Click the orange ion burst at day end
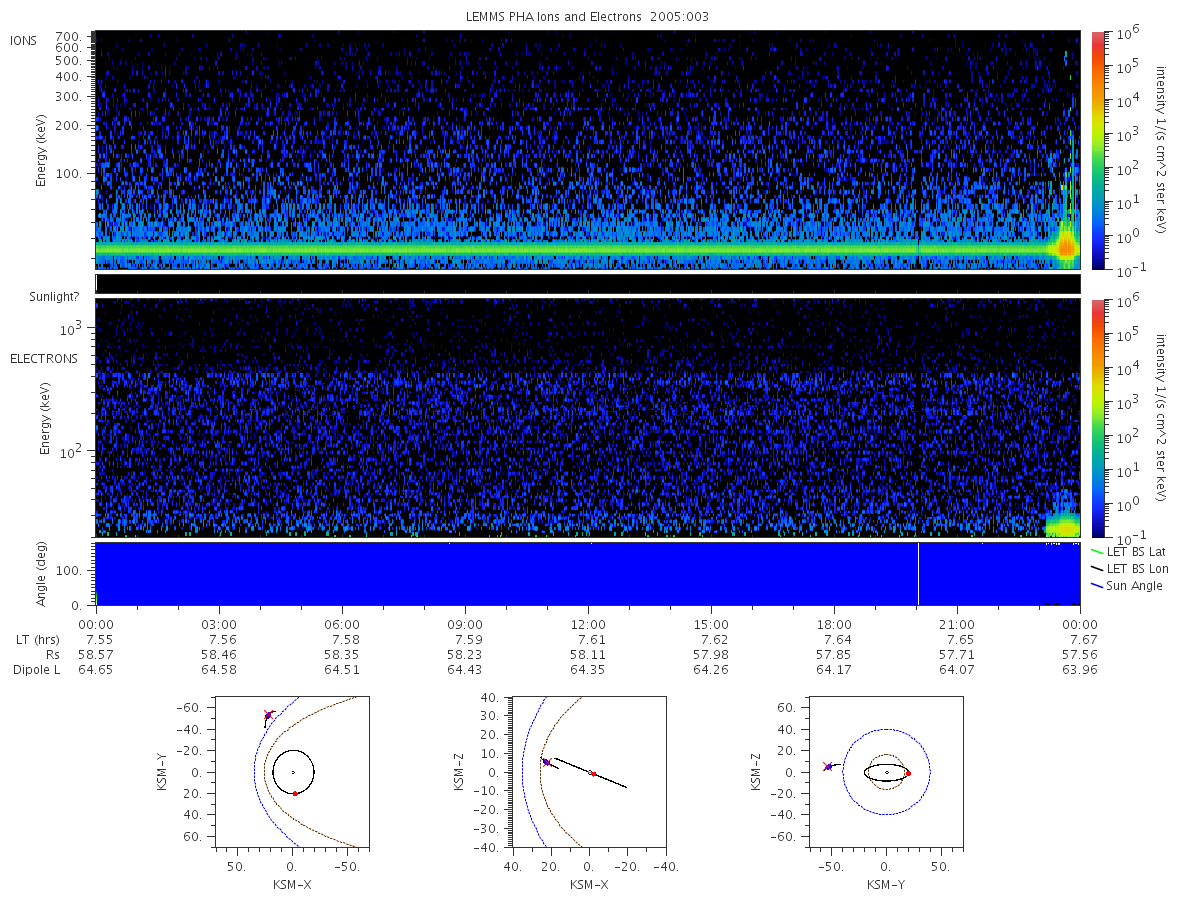Screen dimensions: 1200x900 coord(1066,245)
